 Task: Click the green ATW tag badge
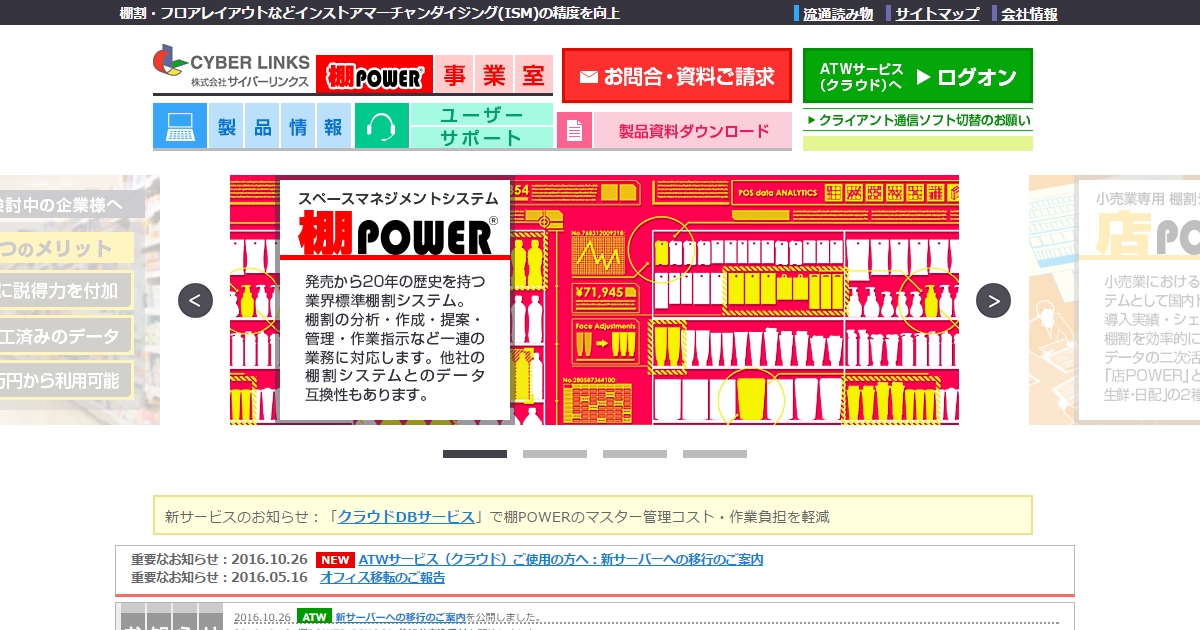314,617
